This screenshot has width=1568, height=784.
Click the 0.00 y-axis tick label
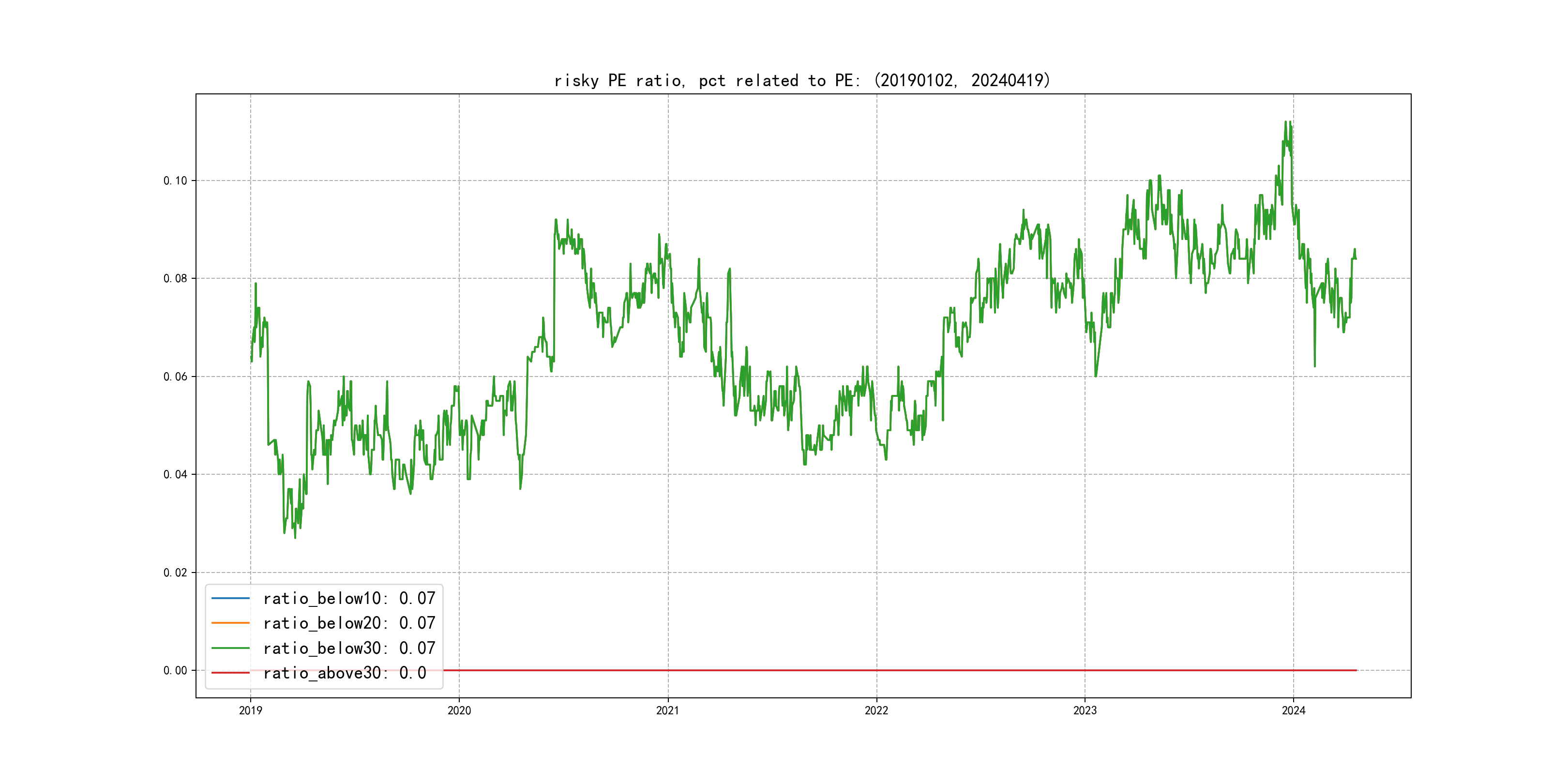(x=175, y=671)
